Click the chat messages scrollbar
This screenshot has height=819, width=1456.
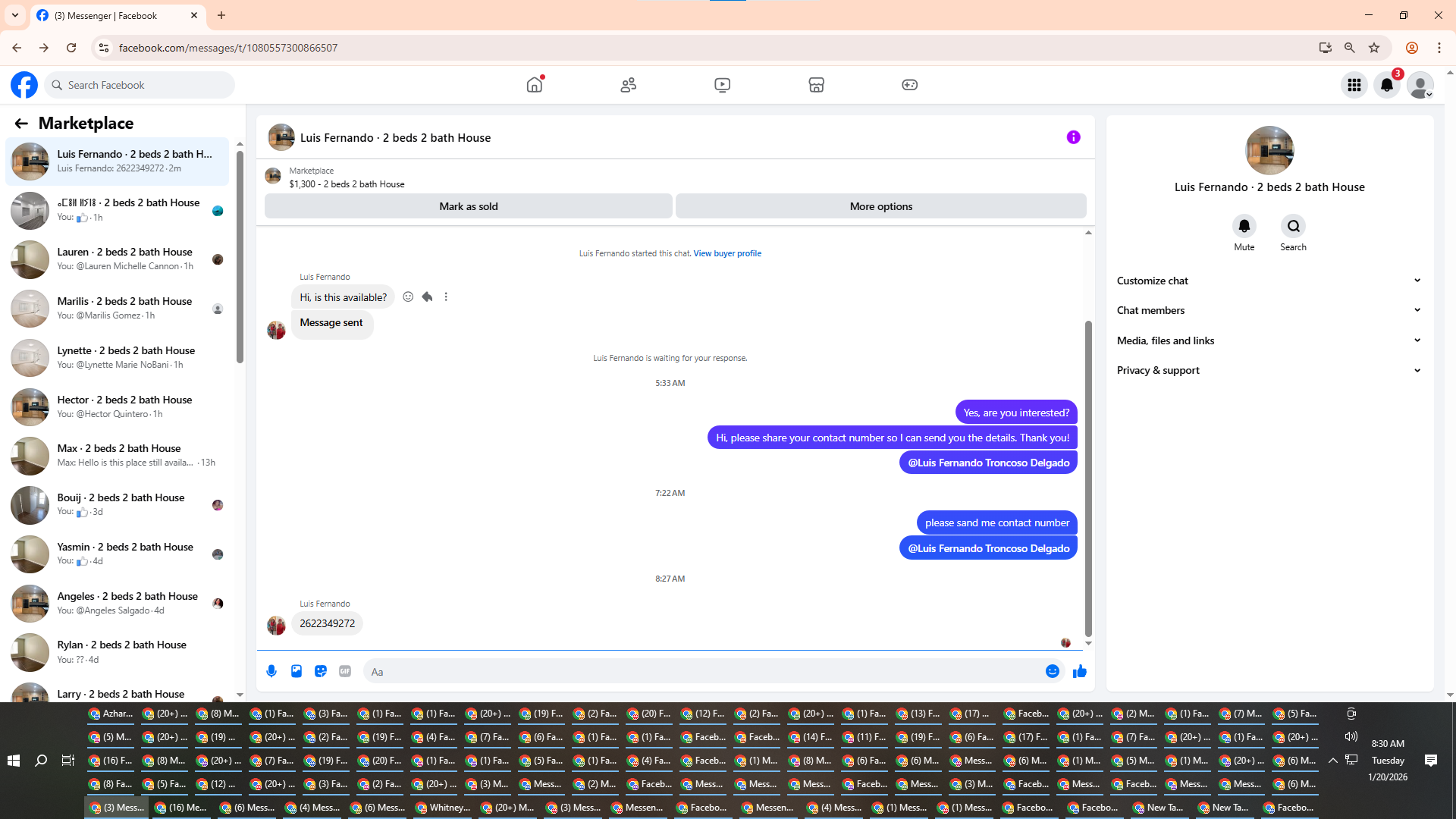coord(1088,478)
